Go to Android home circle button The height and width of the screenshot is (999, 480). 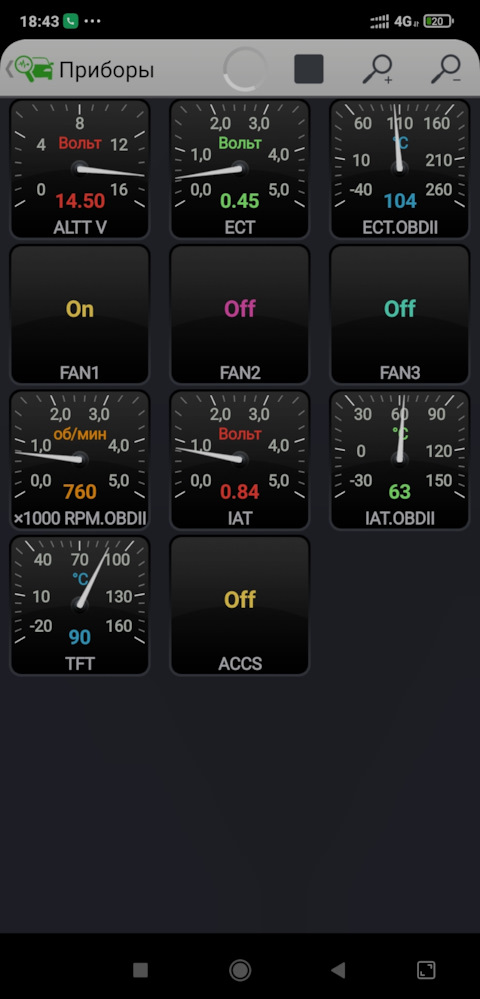(x=240, y=970)
